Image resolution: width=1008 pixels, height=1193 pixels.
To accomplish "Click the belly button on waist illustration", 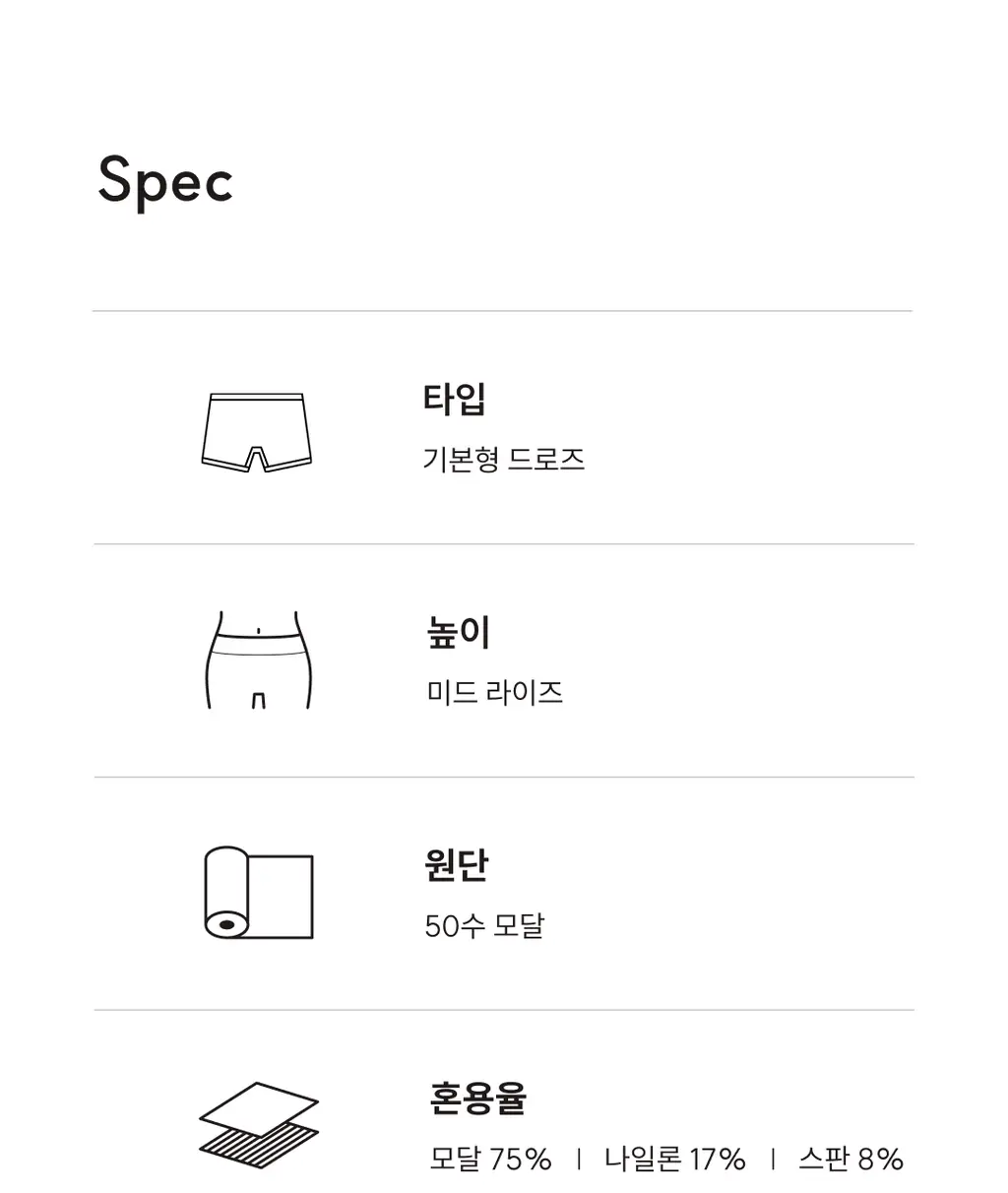I will point(258,628).
